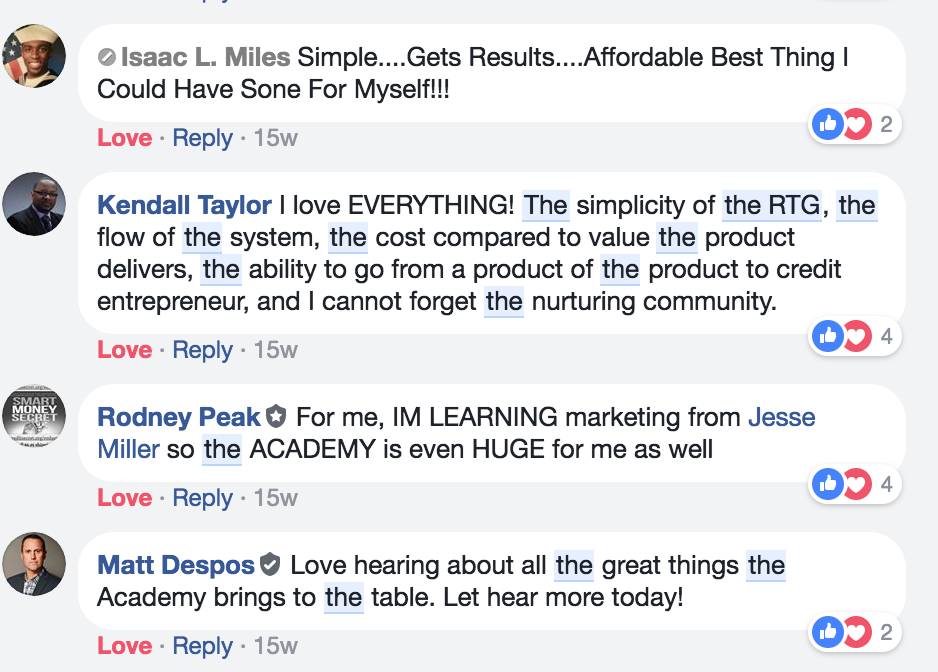Toggle Love on Rodney Peak's comment

124,497
